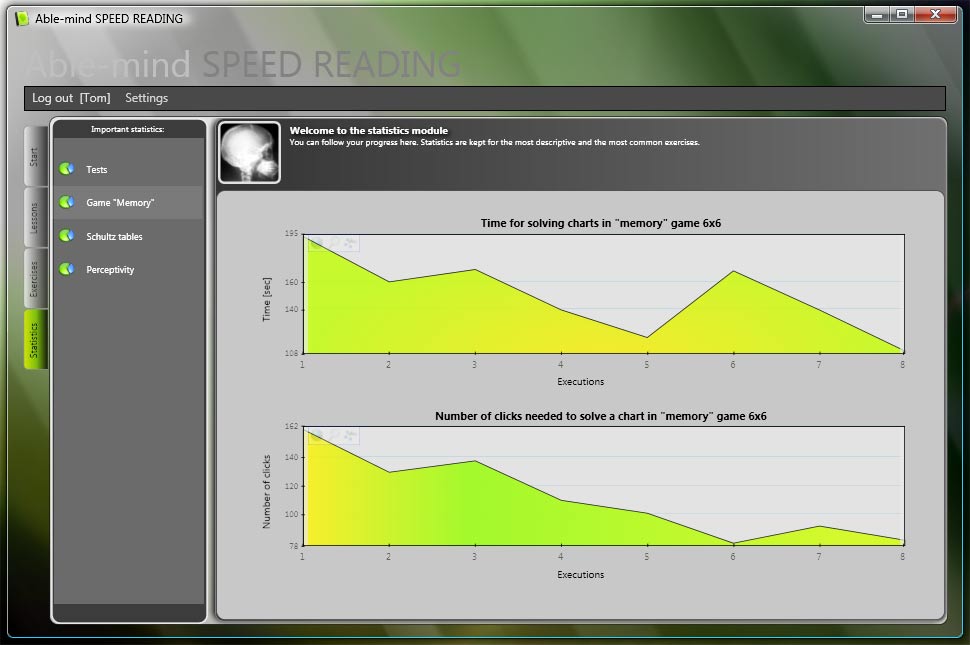The width and height of the screenshot is (970, 645).
Task: Switch to the Lessons tab
Action: pos(35,218)
